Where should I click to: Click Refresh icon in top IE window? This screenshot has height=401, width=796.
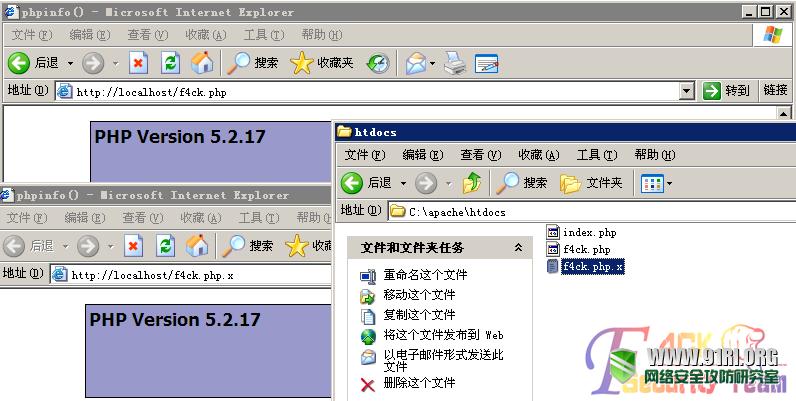tap(171, 63)
